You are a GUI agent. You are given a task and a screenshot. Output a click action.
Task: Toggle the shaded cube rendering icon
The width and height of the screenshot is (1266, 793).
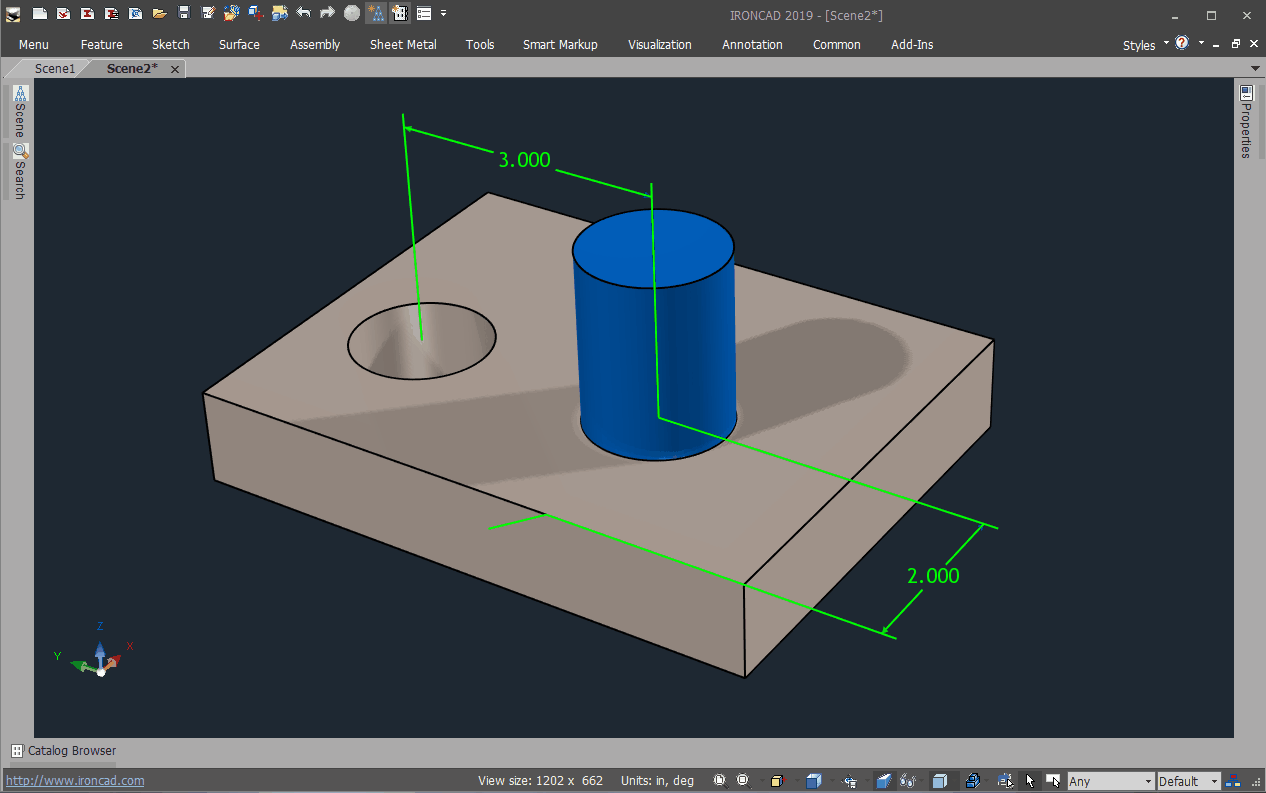(x=940, y=781)
